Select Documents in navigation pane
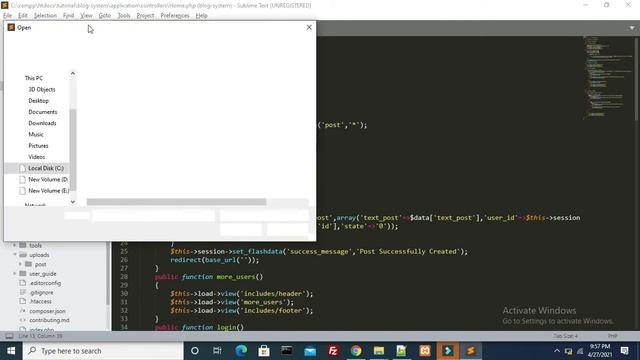 click(x=42, y=112)
